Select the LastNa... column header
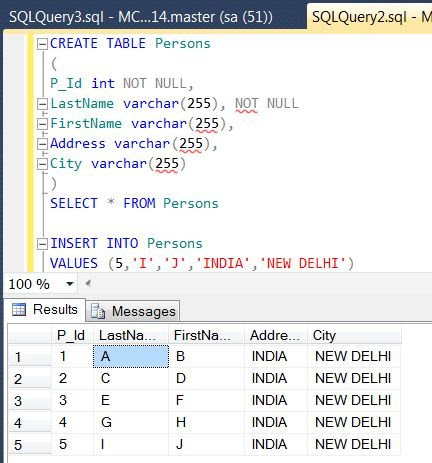432x463 pixels. [x=131, y=335]
